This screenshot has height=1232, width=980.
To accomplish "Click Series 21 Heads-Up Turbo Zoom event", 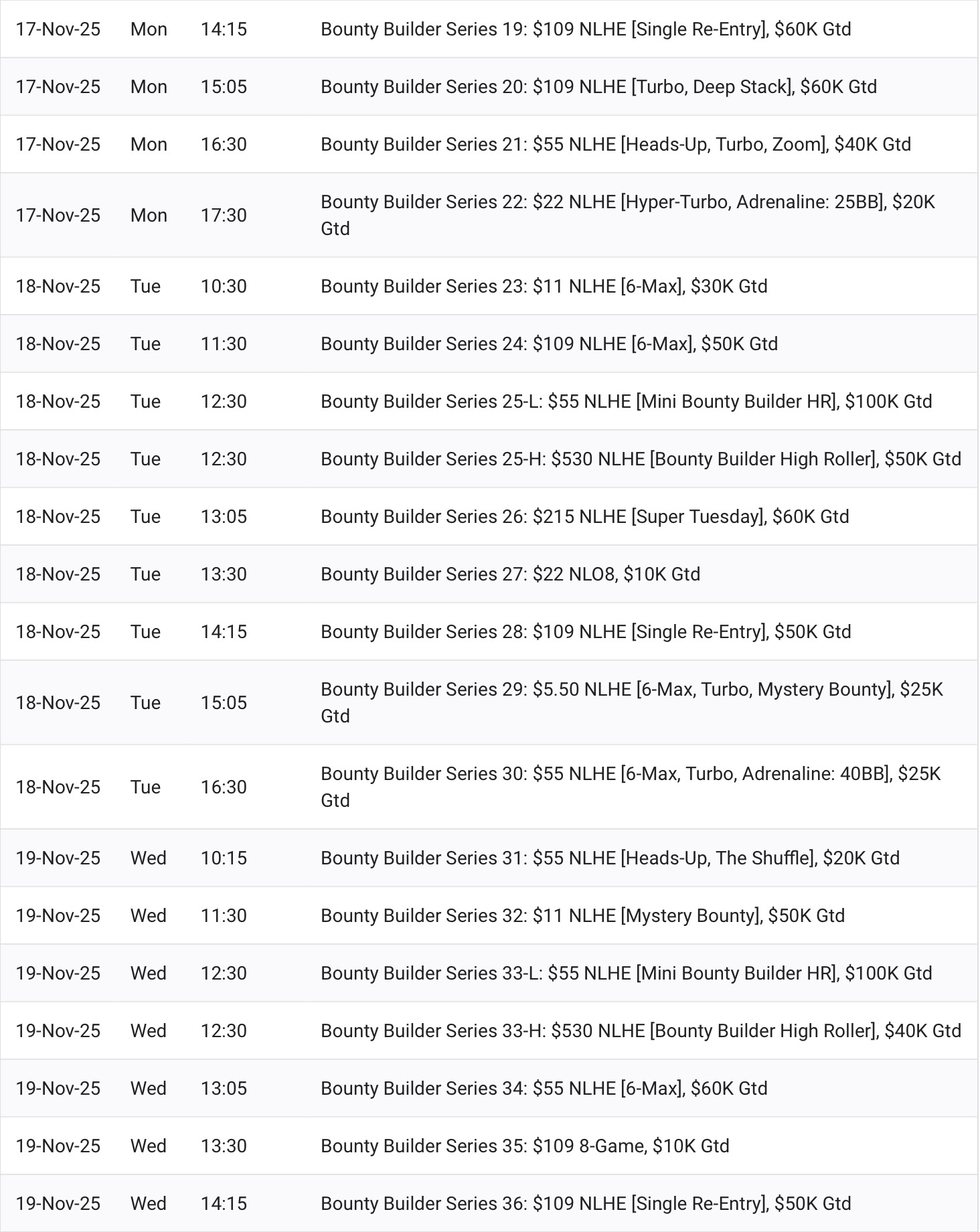I will [x=615, y=145].
